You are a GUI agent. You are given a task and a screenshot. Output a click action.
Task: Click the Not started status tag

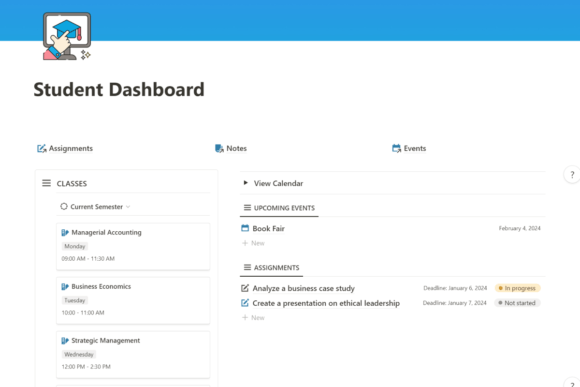pos(517,303)
